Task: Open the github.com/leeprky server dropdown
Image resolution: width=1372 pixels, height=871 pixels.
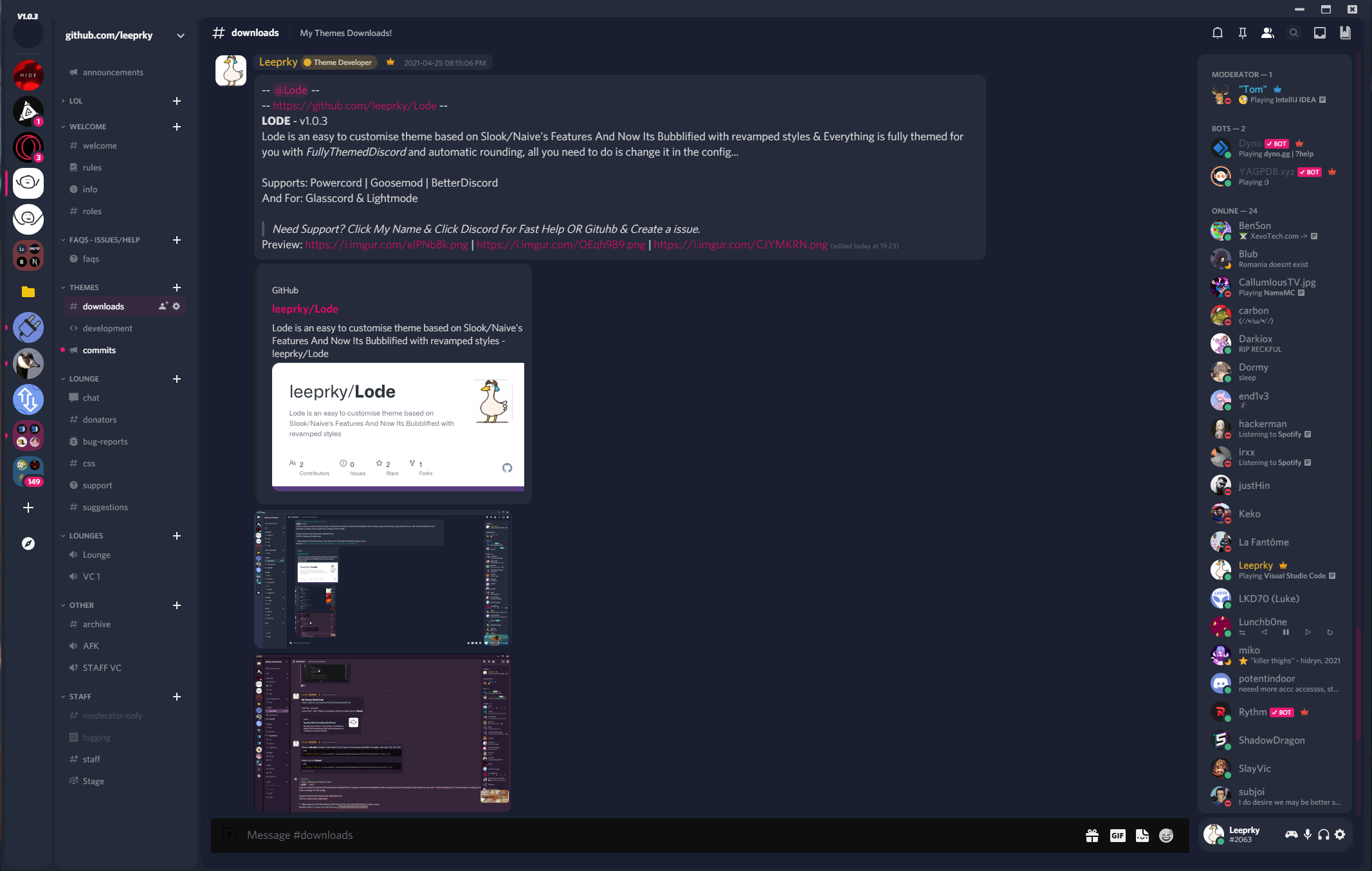Action: (180, 35)
